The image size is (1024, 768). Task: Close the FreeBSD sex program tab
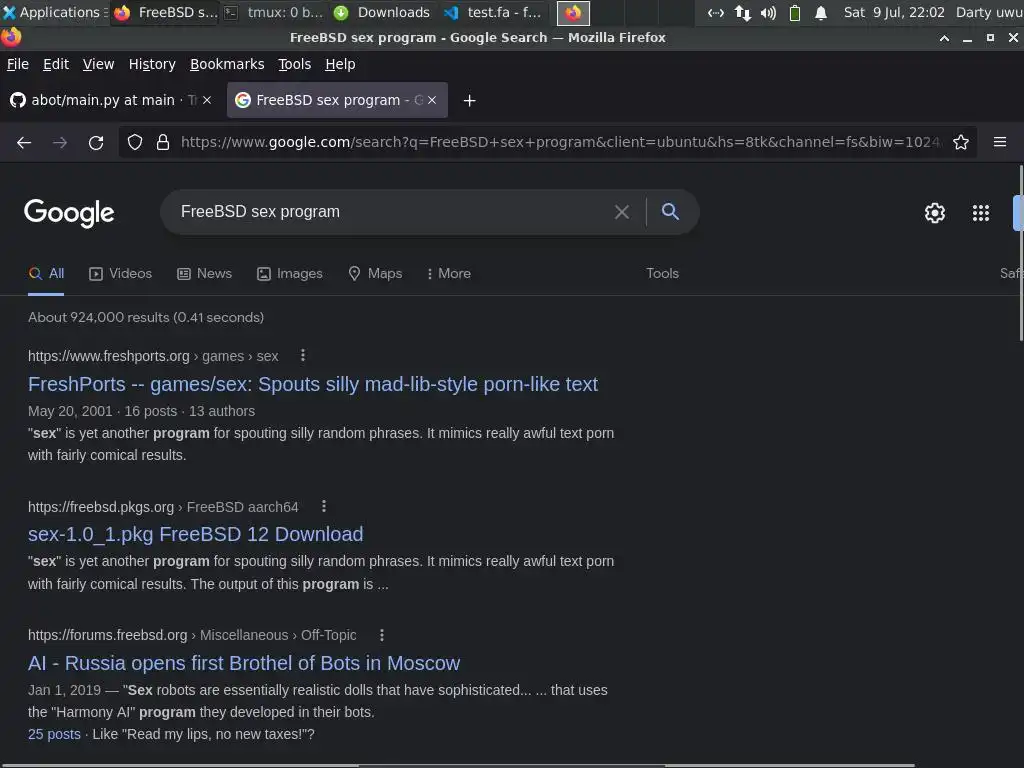coord(432,100)
